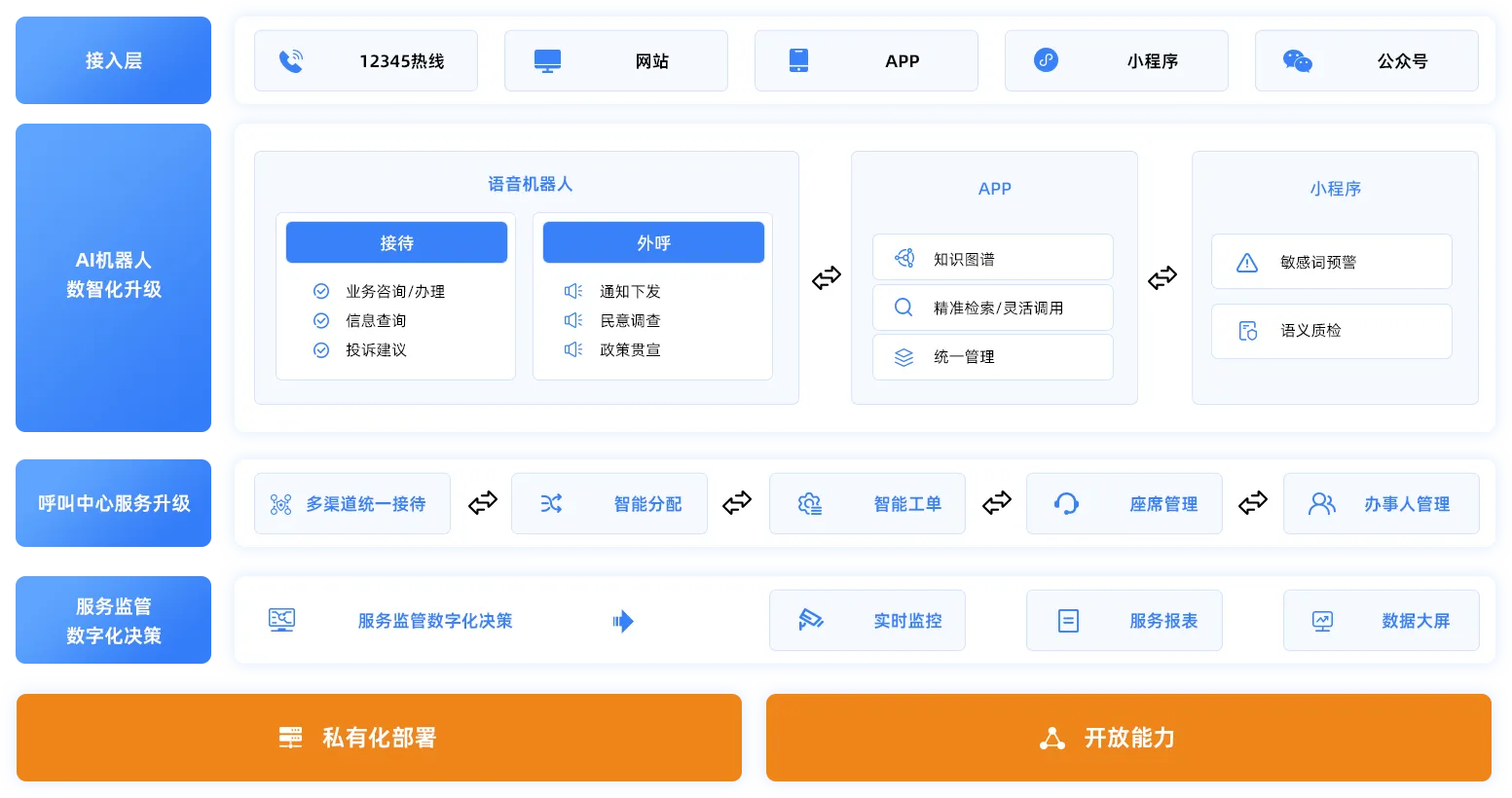Click the blue 外呼 header button
The width and height of the screenshot is (1512, 798).
click(x=653, y=242)
